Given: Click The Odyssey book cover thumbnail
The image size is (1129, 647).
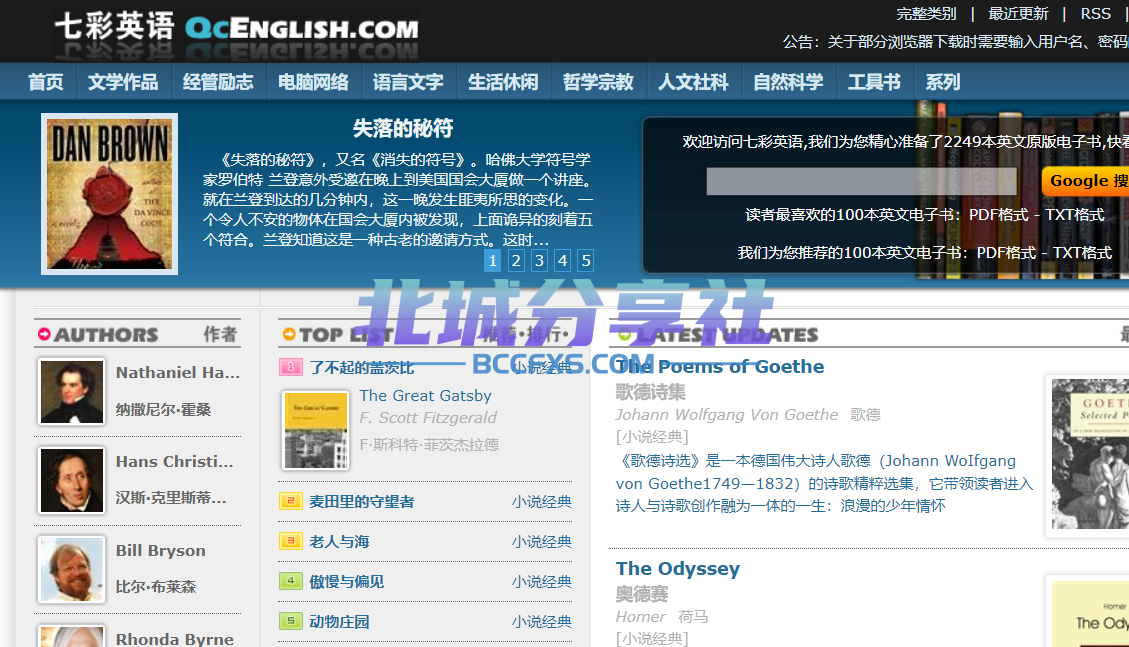Looking at the screenshot, I should (x=1088, y=612).
